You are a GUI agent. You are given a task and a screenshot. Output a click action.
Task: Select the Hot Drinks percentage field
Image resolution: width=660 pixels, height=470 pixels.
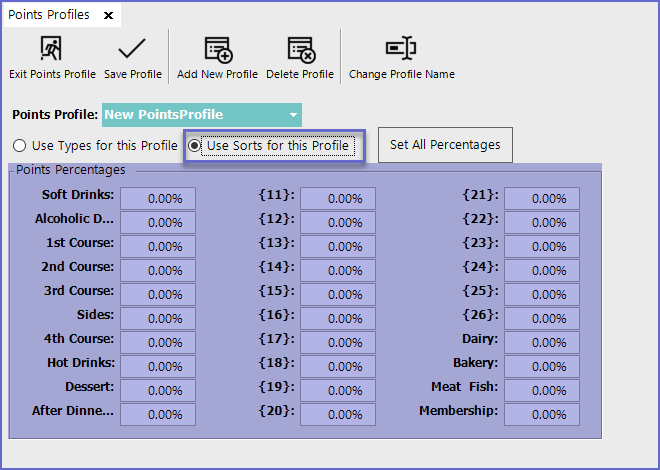158,366
